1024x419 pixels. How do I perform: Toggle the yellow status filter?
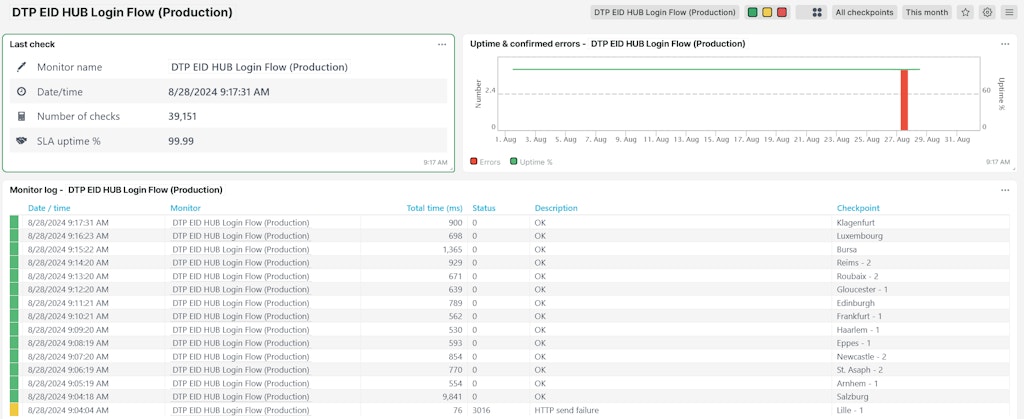pos(767,13)
